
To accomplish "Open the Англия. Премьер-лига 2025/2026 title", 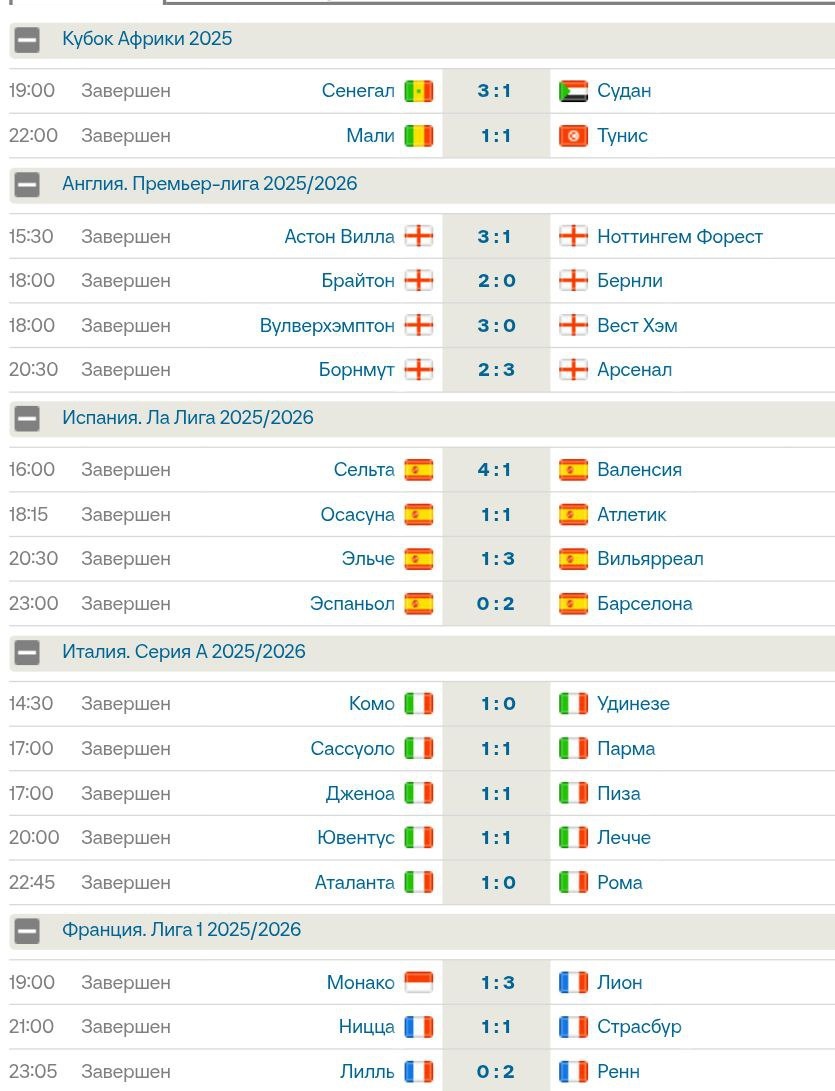I will coord(209,184).
